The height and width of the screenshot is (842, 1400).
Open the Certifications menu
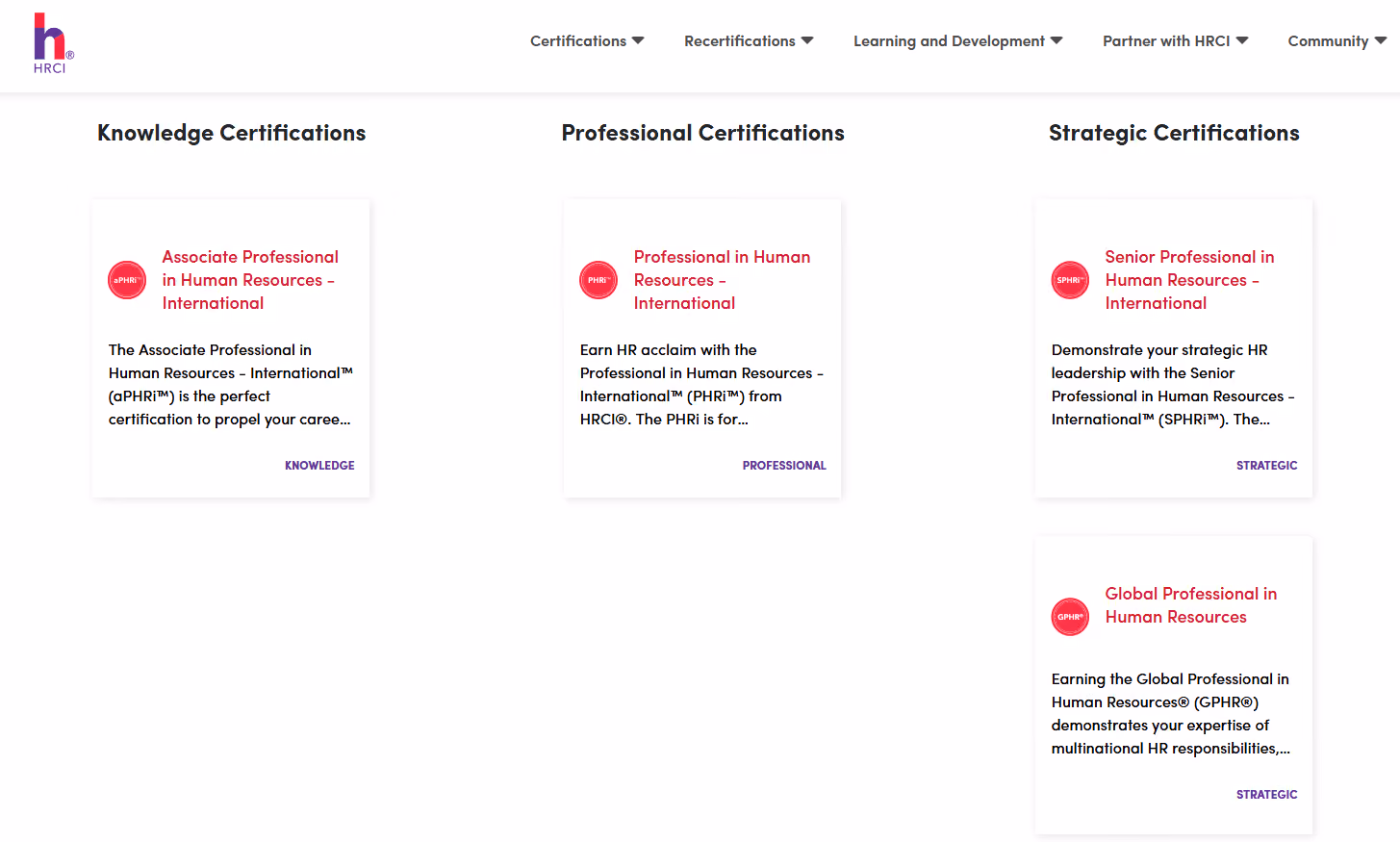point(587,41)
